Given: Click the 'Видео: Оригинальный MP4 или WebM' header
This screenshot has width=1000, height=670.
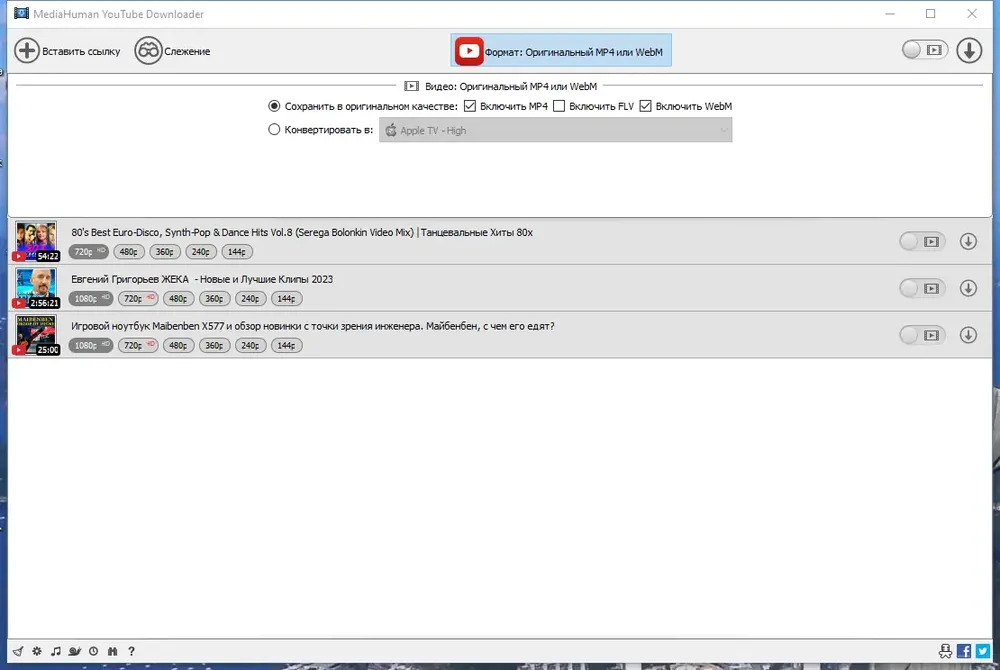Looking at the screenshot, I should tap(500, 86).
